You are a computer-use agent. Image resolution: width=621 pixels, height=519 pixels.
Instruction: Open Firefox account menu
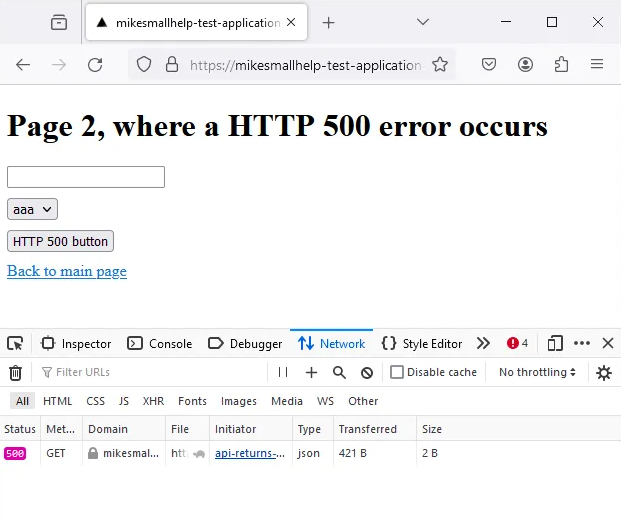click(525, 64)
